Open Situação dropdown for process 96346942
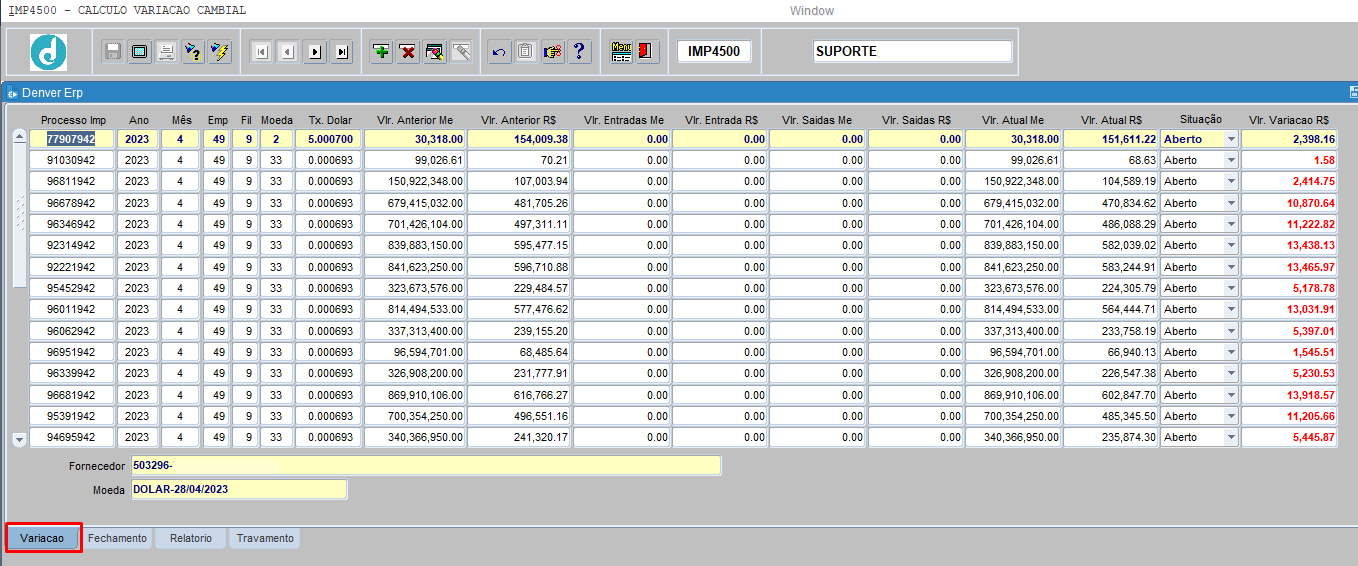Screen dimensions: 1358x566 (1231, 224)
